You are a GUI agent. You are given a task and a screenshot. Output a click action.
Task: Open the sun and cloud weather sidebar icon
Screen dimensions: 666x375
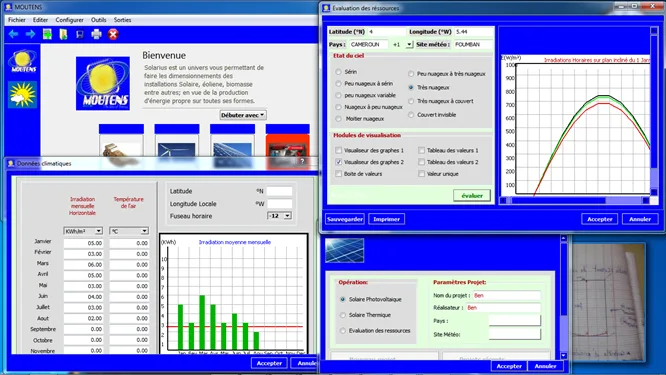tap(23, 94)
